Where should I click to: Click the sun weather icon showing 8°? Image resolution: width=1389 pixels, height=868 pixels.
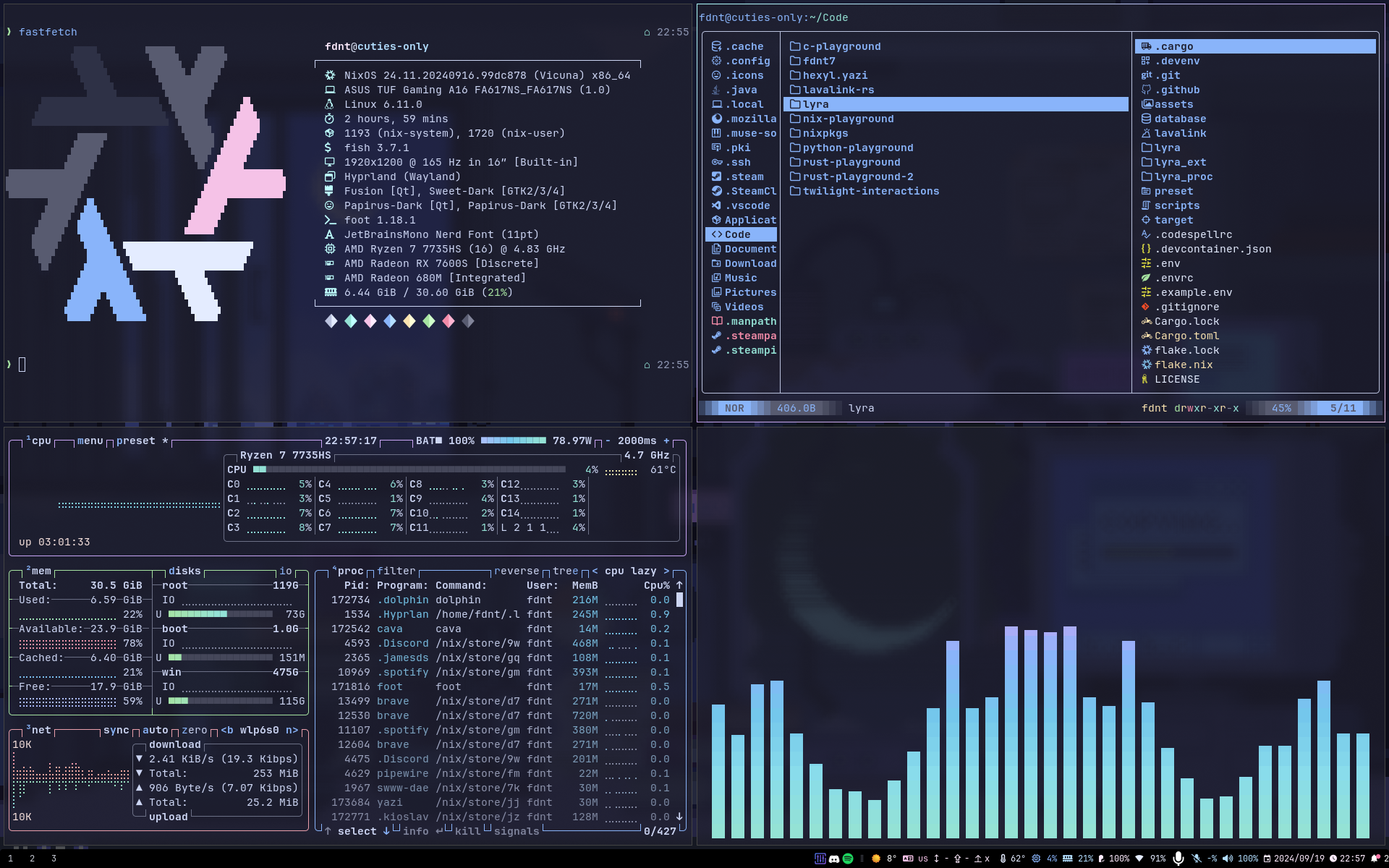876,859
